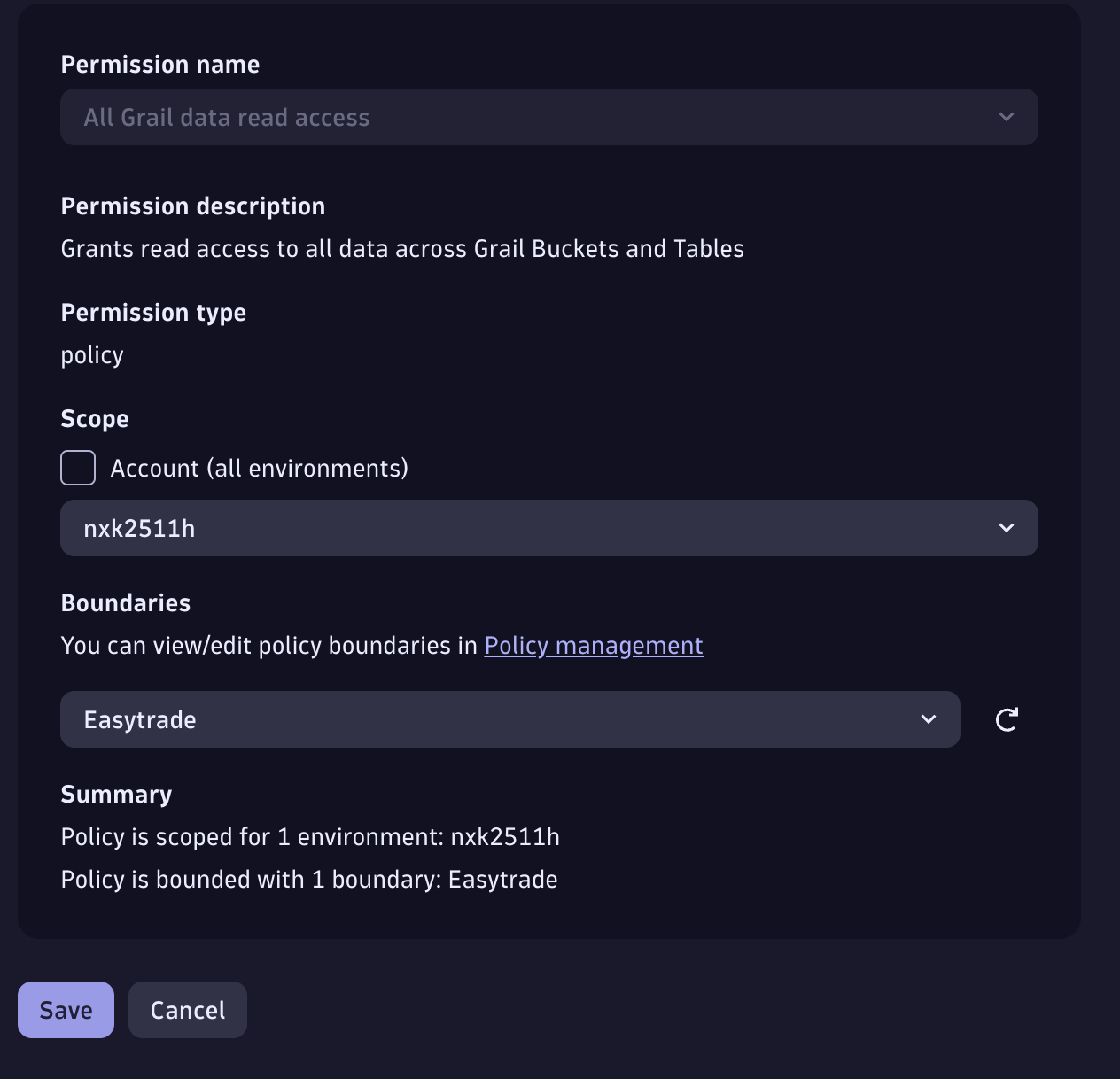Open the Easytrade boundary dropdown
Image resolution: width=1120 pixels, height=1079 pixels.
click(x=496, y=719)
